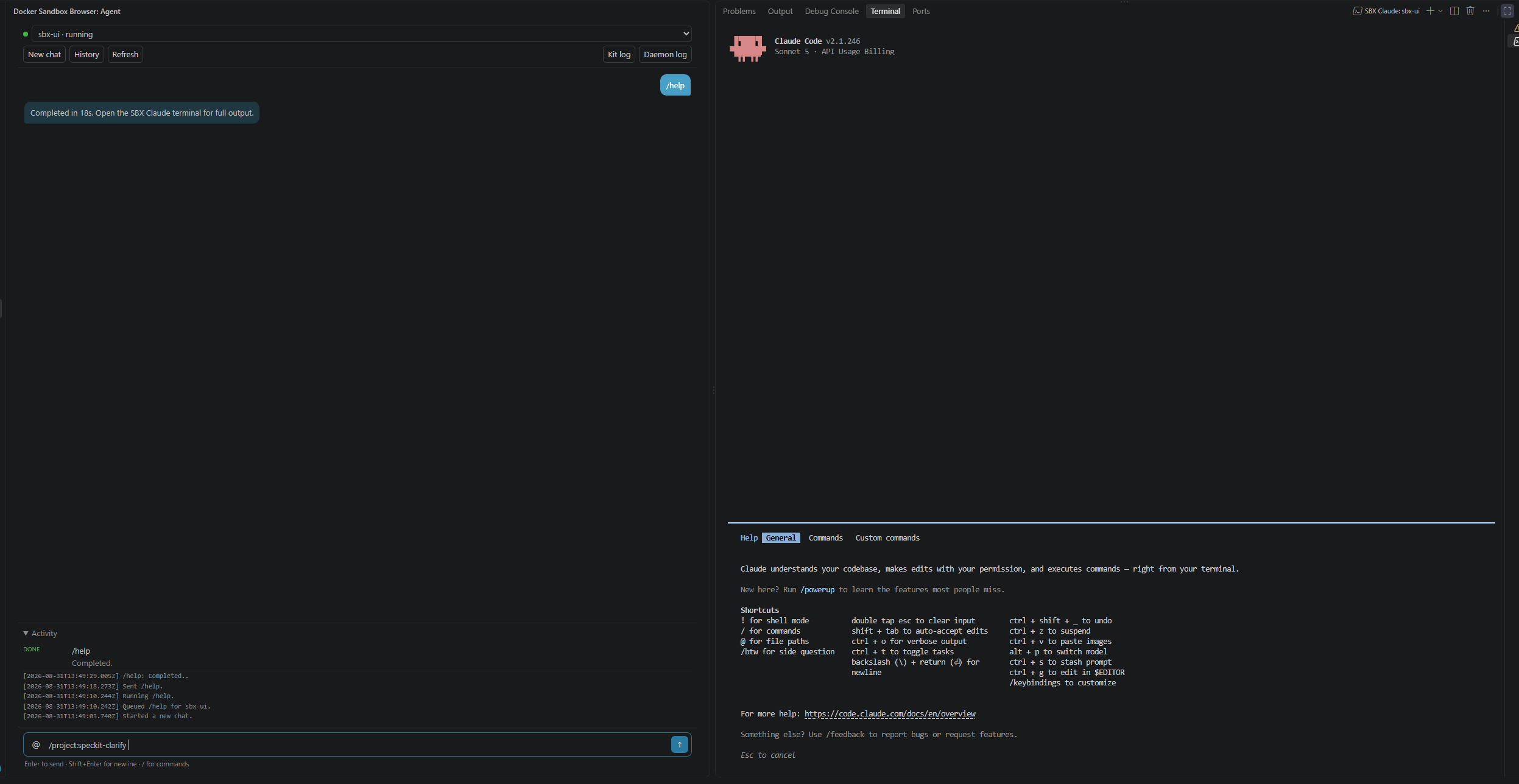Click the 'Sent /help.' log line

tap(93, 687)
